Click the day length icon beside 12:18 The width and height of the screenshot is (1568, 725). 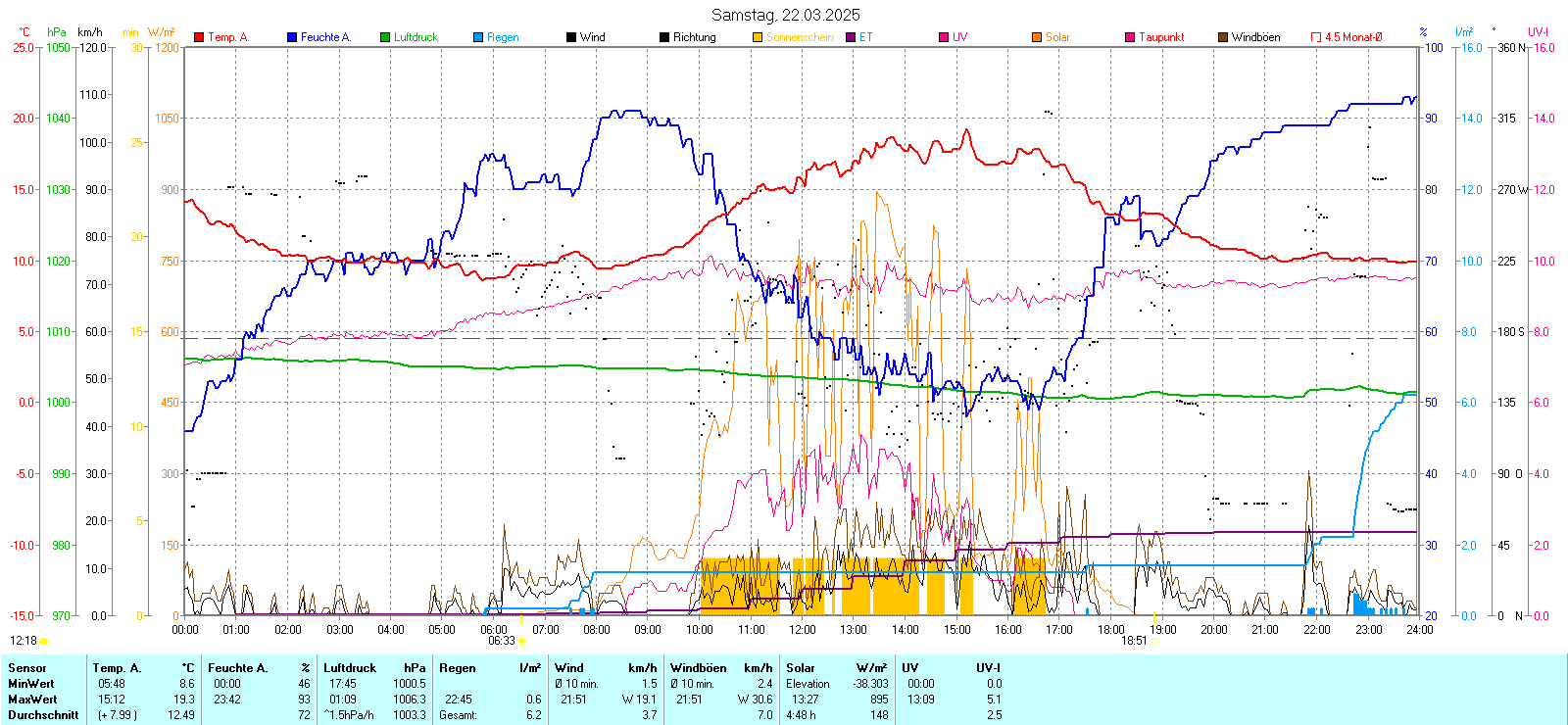[44, 641]
